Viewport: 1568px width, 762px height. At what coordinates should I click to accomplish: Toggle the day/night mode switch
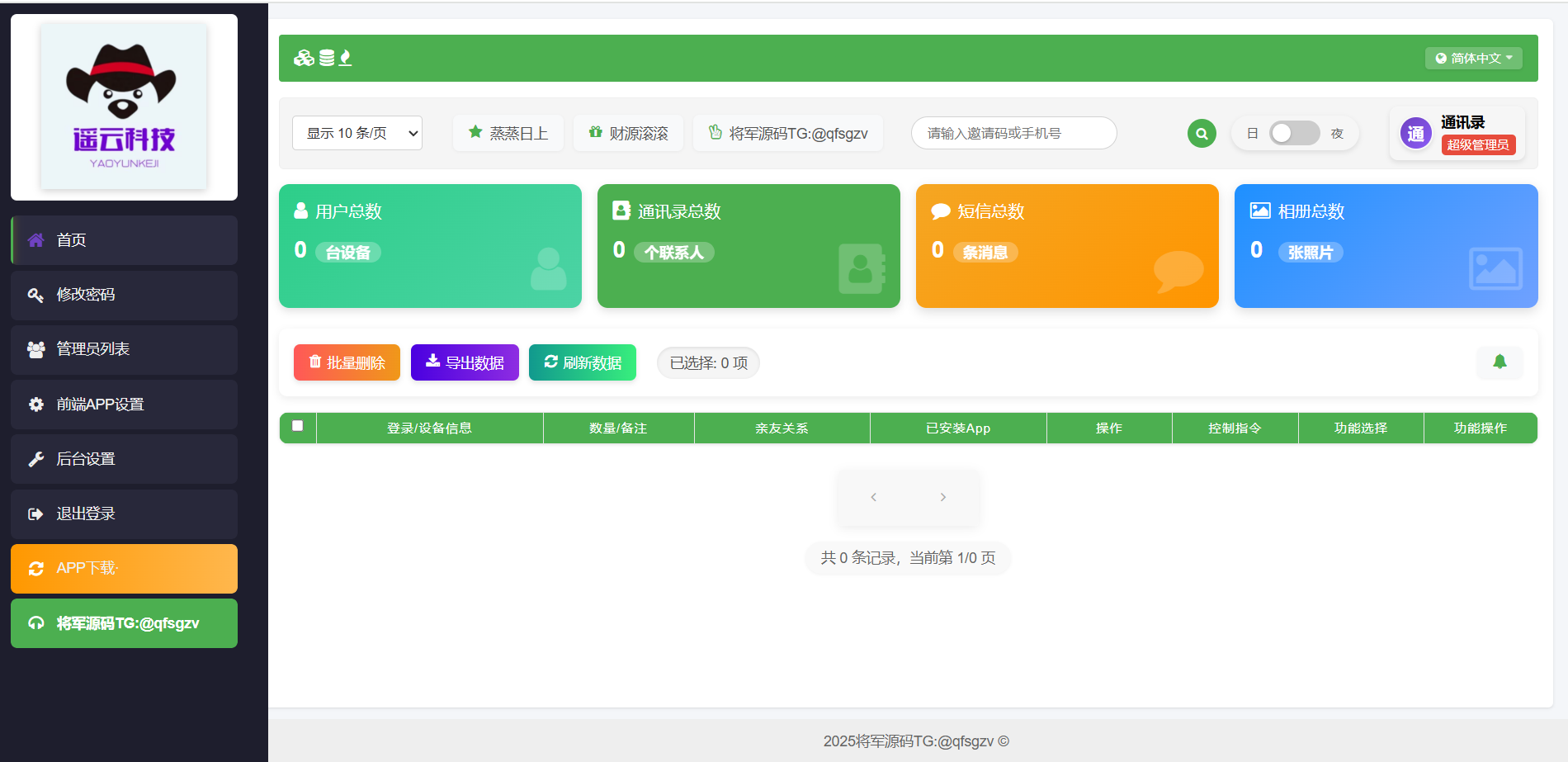pyautogui.click(x=1293, y=133)
